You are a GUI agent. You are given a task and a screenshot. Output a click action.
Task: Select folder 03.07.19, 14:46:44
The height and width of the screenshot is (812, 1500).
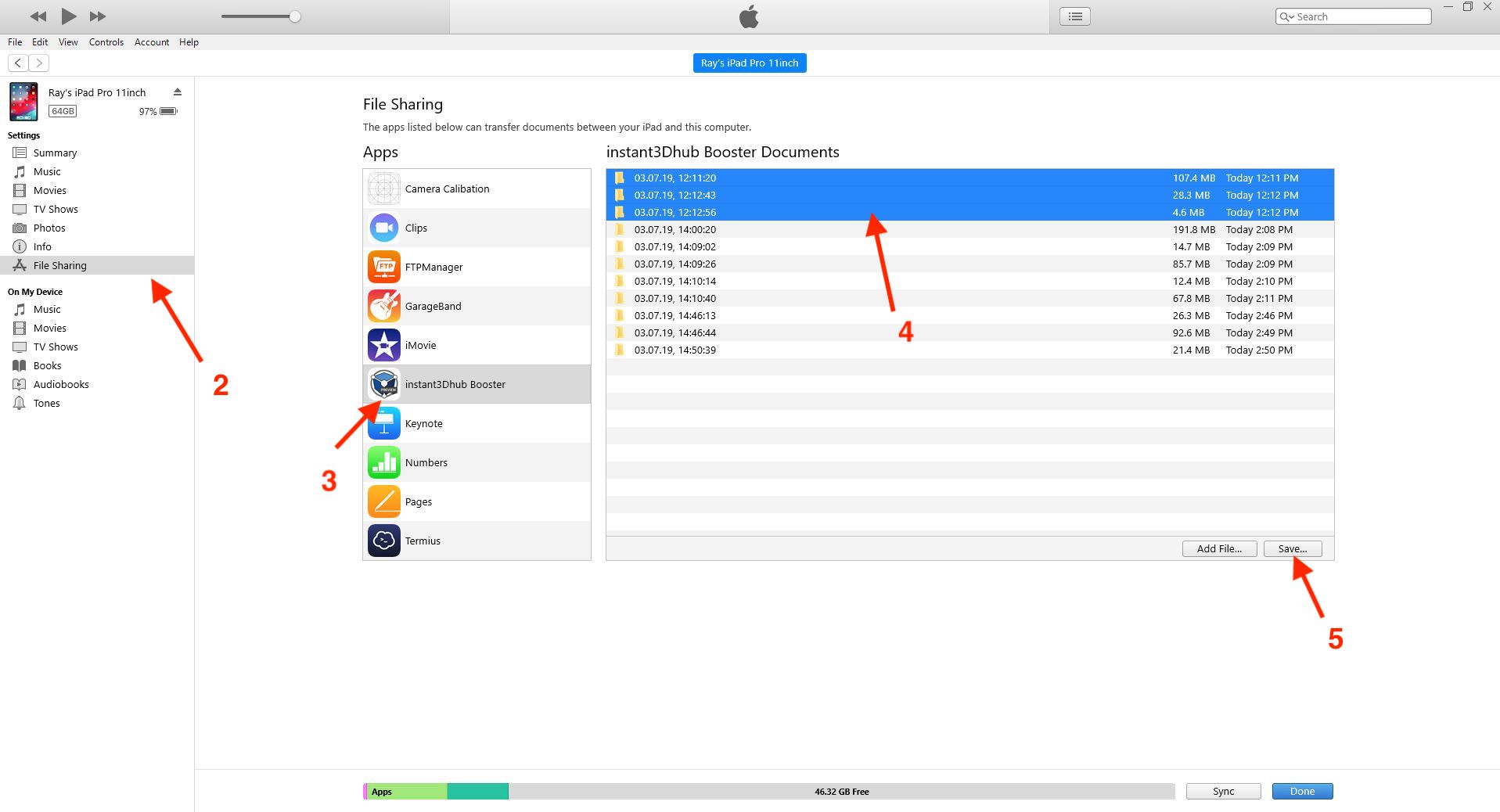coord(970,333)
